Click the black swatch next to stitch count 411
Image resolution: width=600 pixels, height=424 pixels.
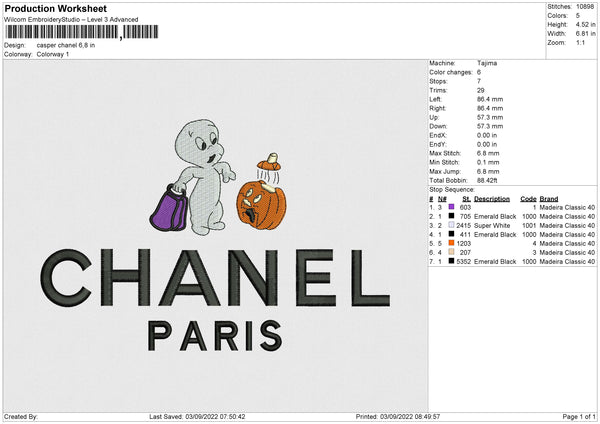452,234
